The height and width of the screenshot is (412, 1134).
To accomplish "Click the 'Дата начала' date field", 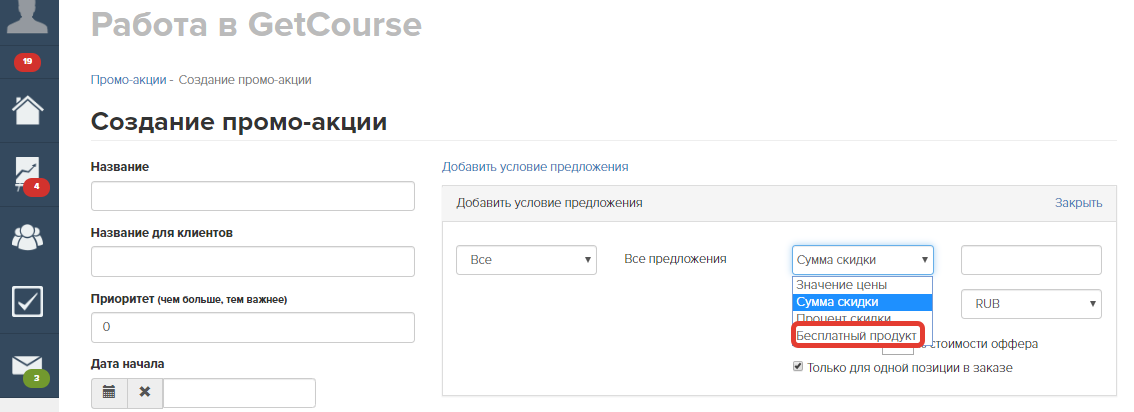I will point(239,392).
